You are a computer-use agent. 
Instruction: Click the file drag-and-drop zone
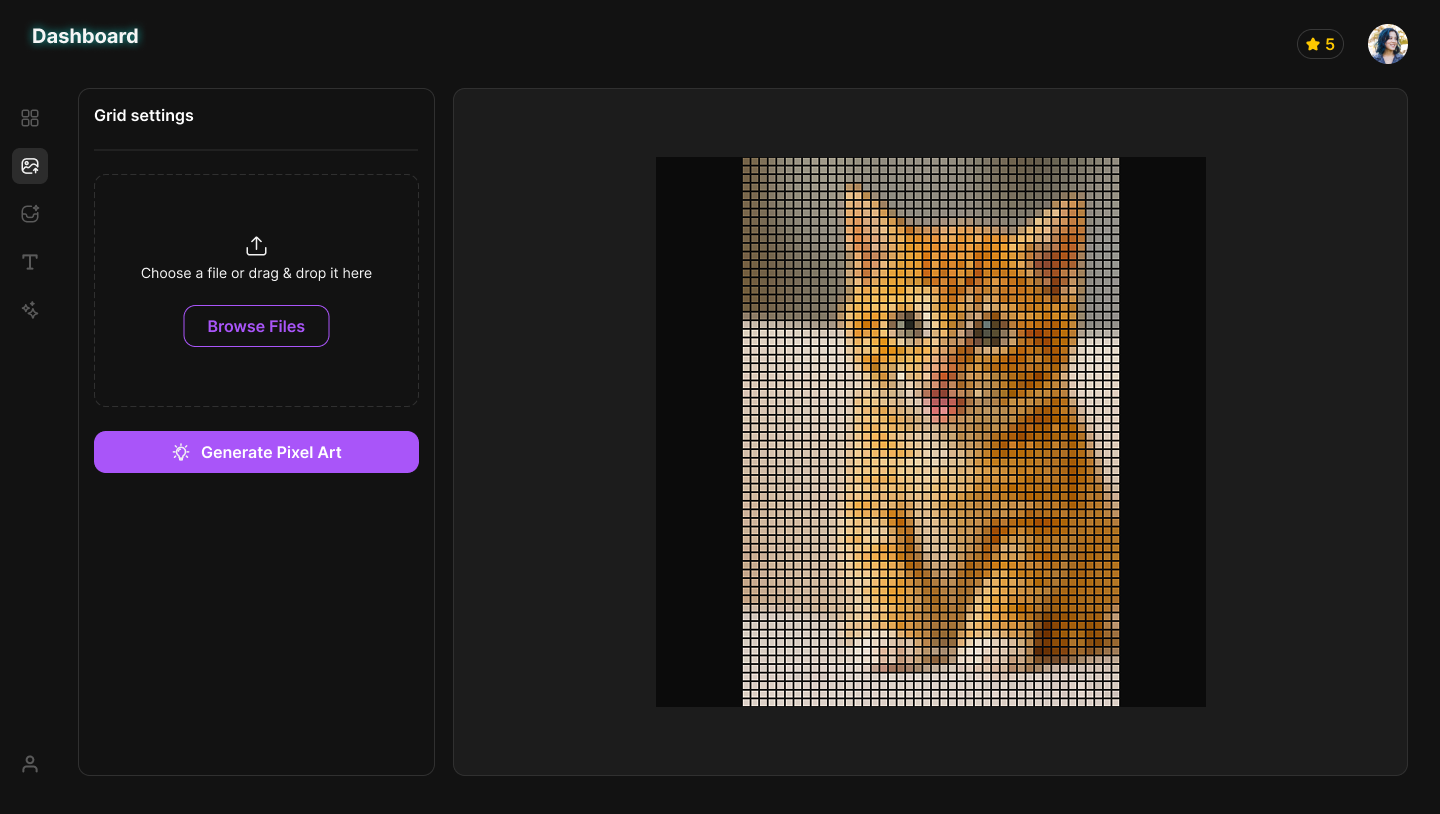click(256, 290)
